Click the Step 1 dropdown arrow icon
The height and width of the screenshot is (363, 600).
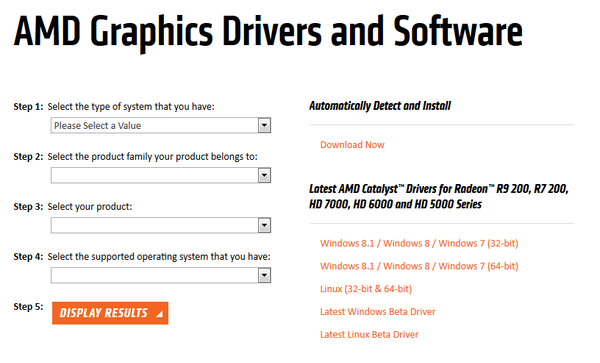click(x=264, y=125)
